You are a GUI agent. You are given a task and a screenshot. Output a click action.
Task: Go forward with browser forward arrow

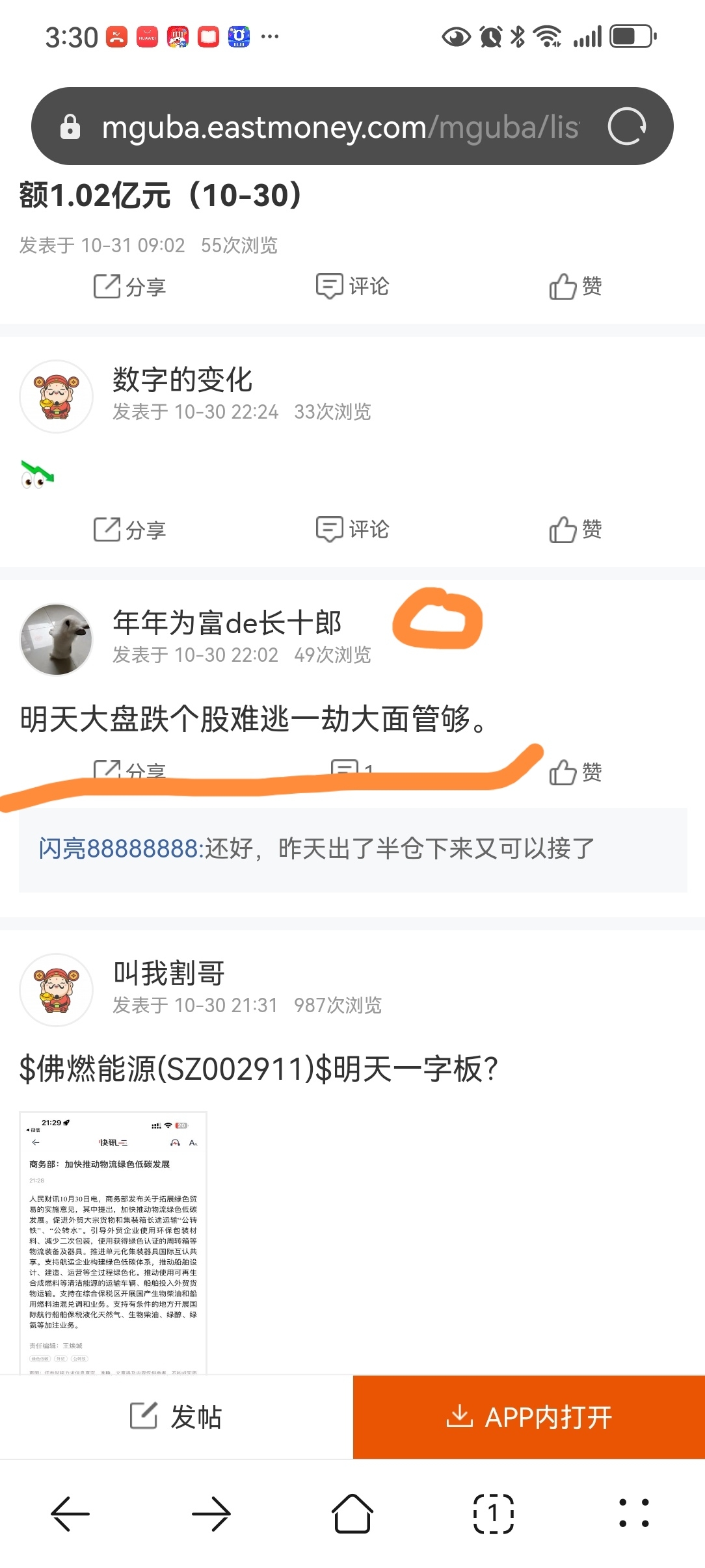pyautogui.click(x=211, y=1514)
